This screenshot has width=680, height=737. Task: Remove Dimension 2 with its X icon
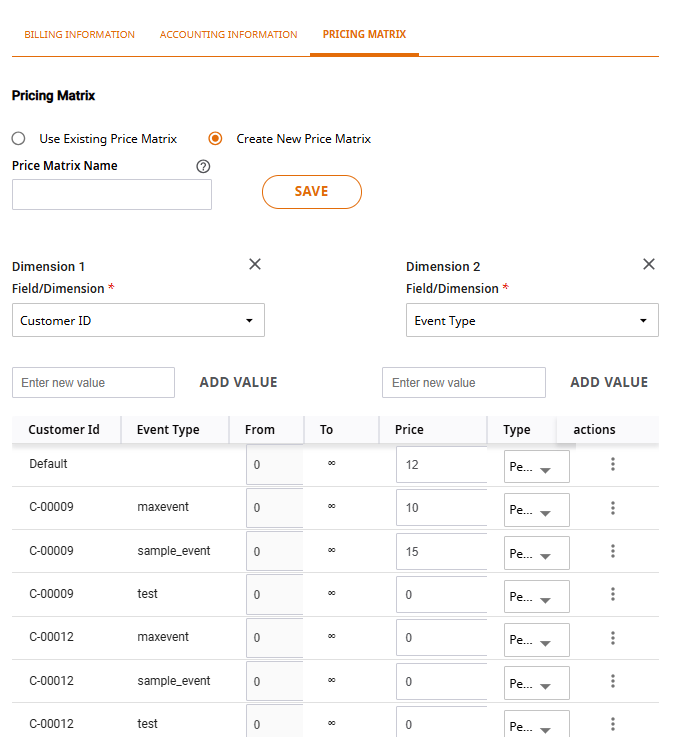[x=649, y=264]
